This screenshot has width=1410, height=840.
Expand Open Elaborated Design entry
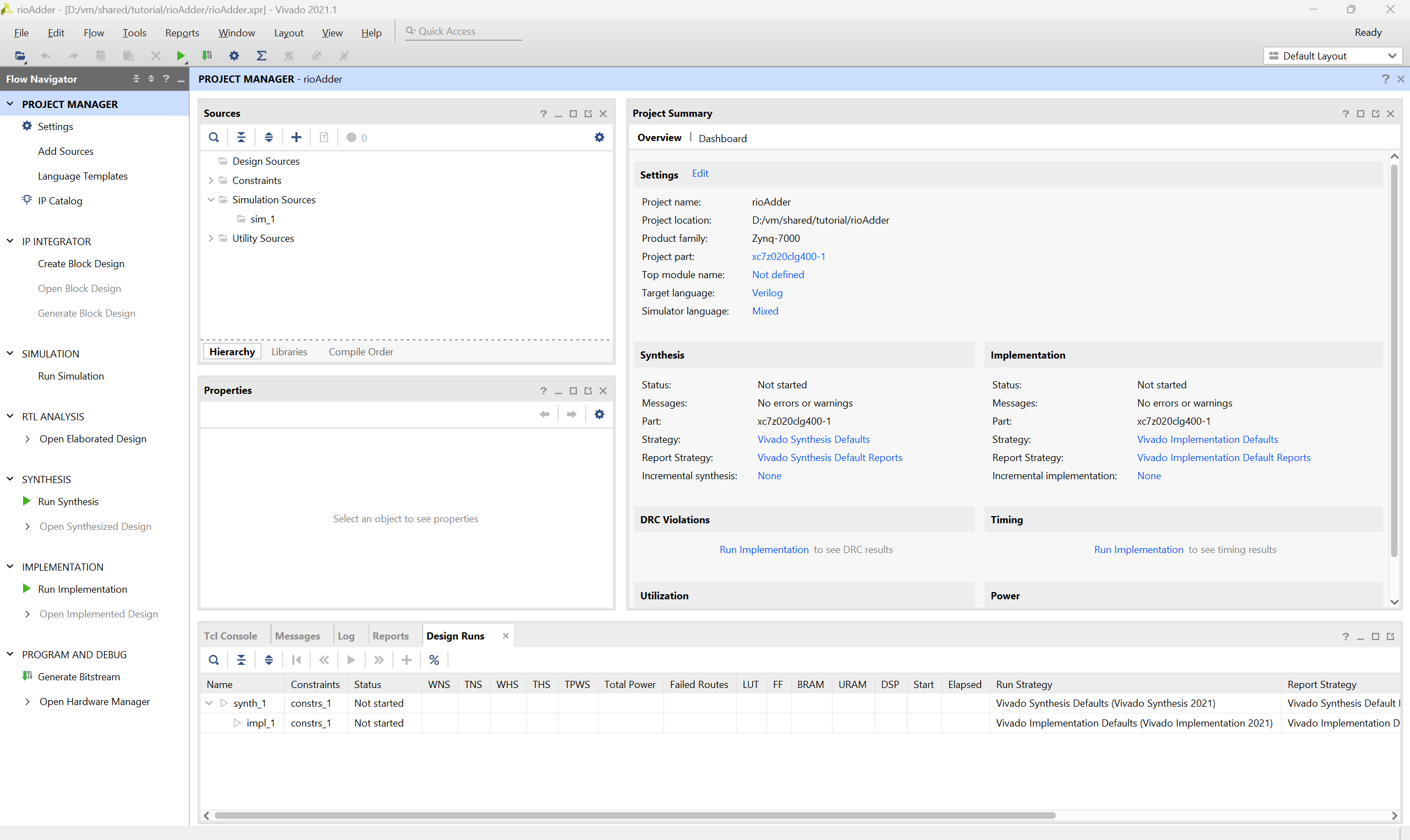27,439
